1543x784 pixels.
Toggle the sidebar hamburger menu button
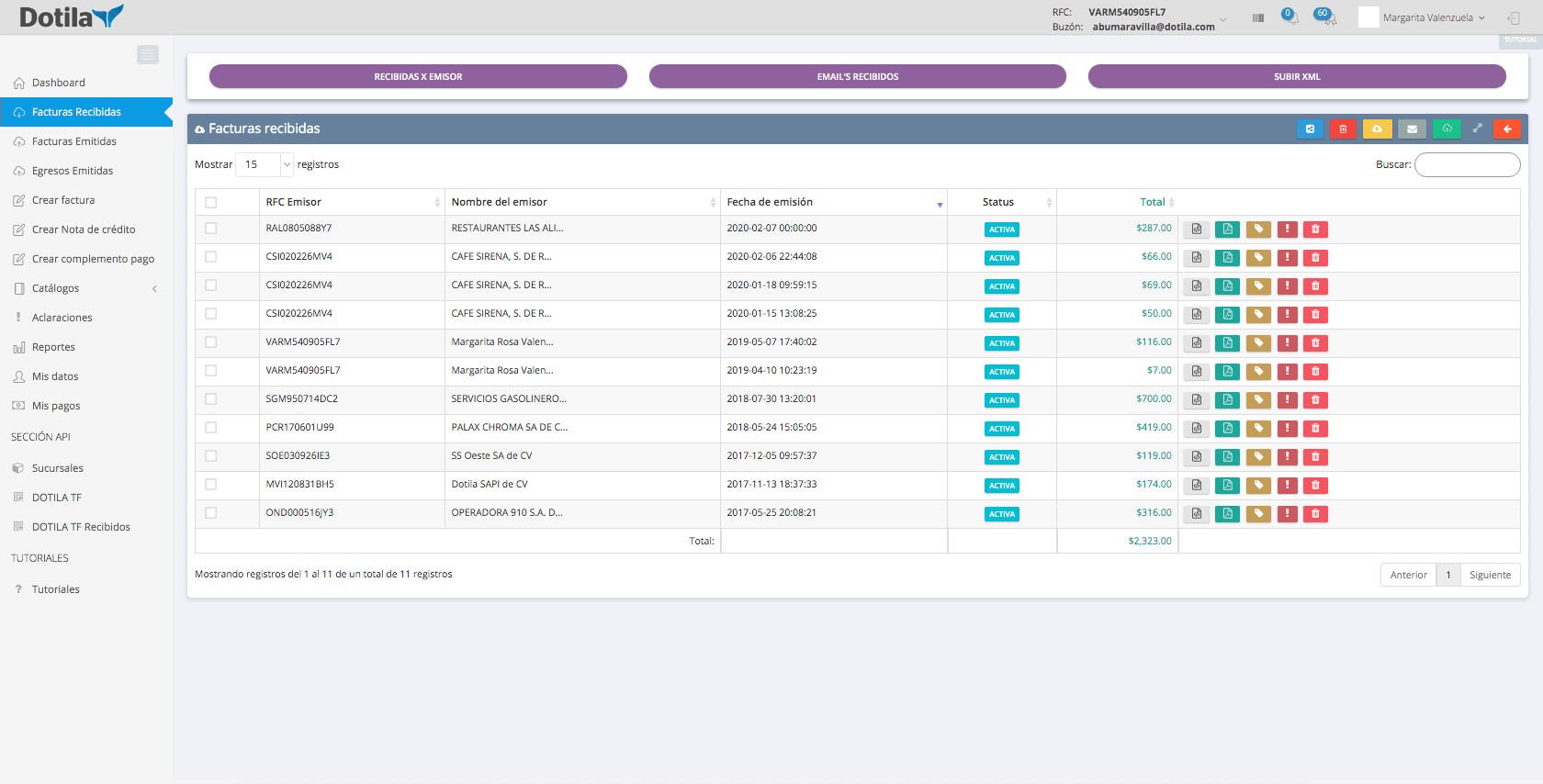pos(148,55)
